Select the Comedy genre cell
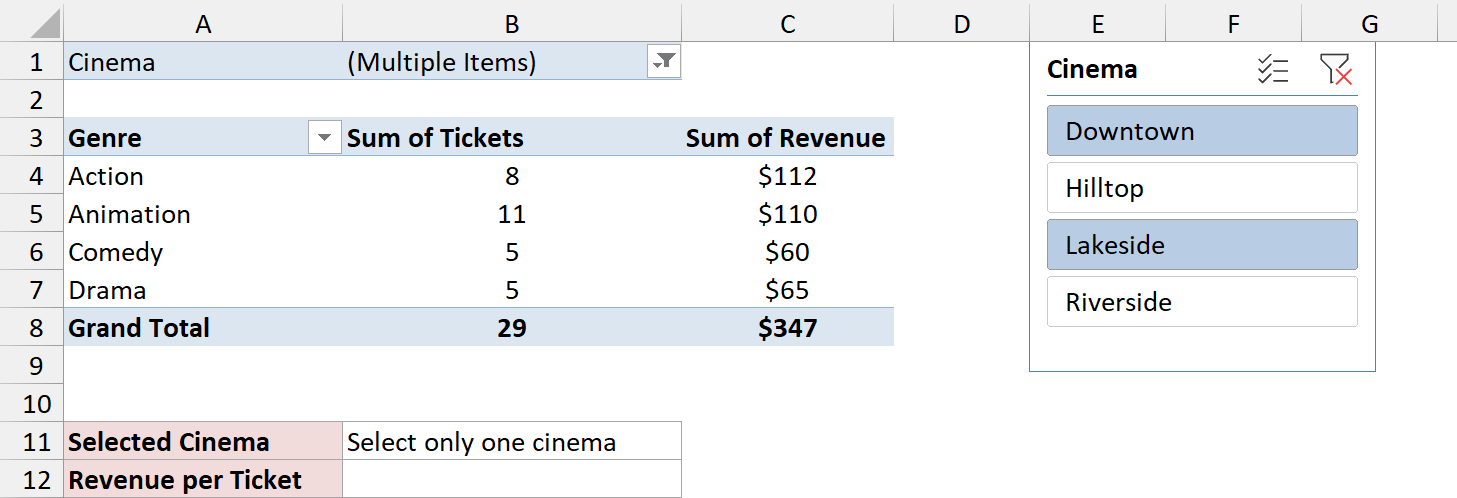Image resolution: width=1457 pixels, height=498 pixels. pos(203,252)
